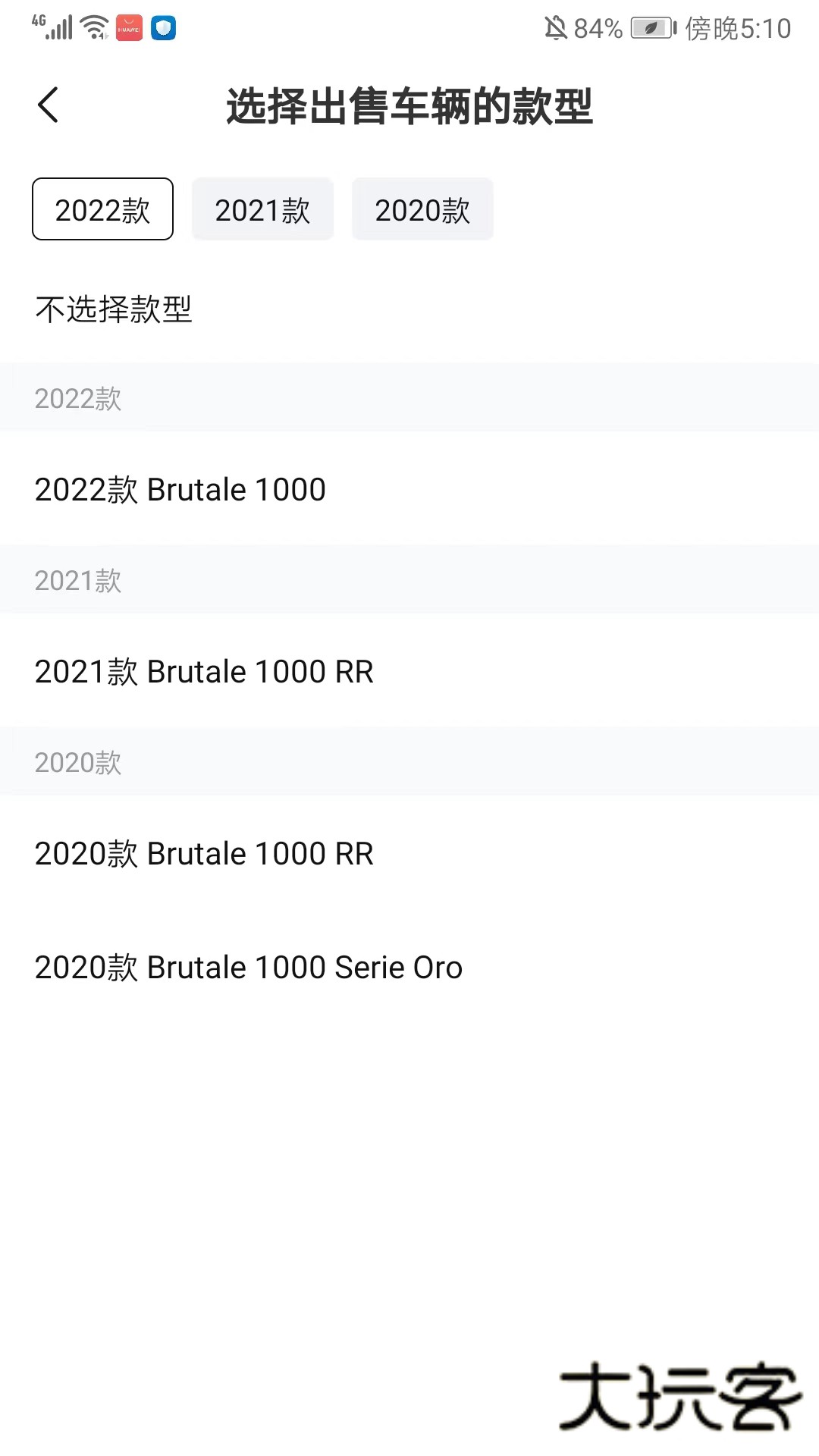Viewport: 819px width, 1456px height.
Task: Choose 2020款 Brutale 1000 Serie Oro
Action: (x=249, y=968)
